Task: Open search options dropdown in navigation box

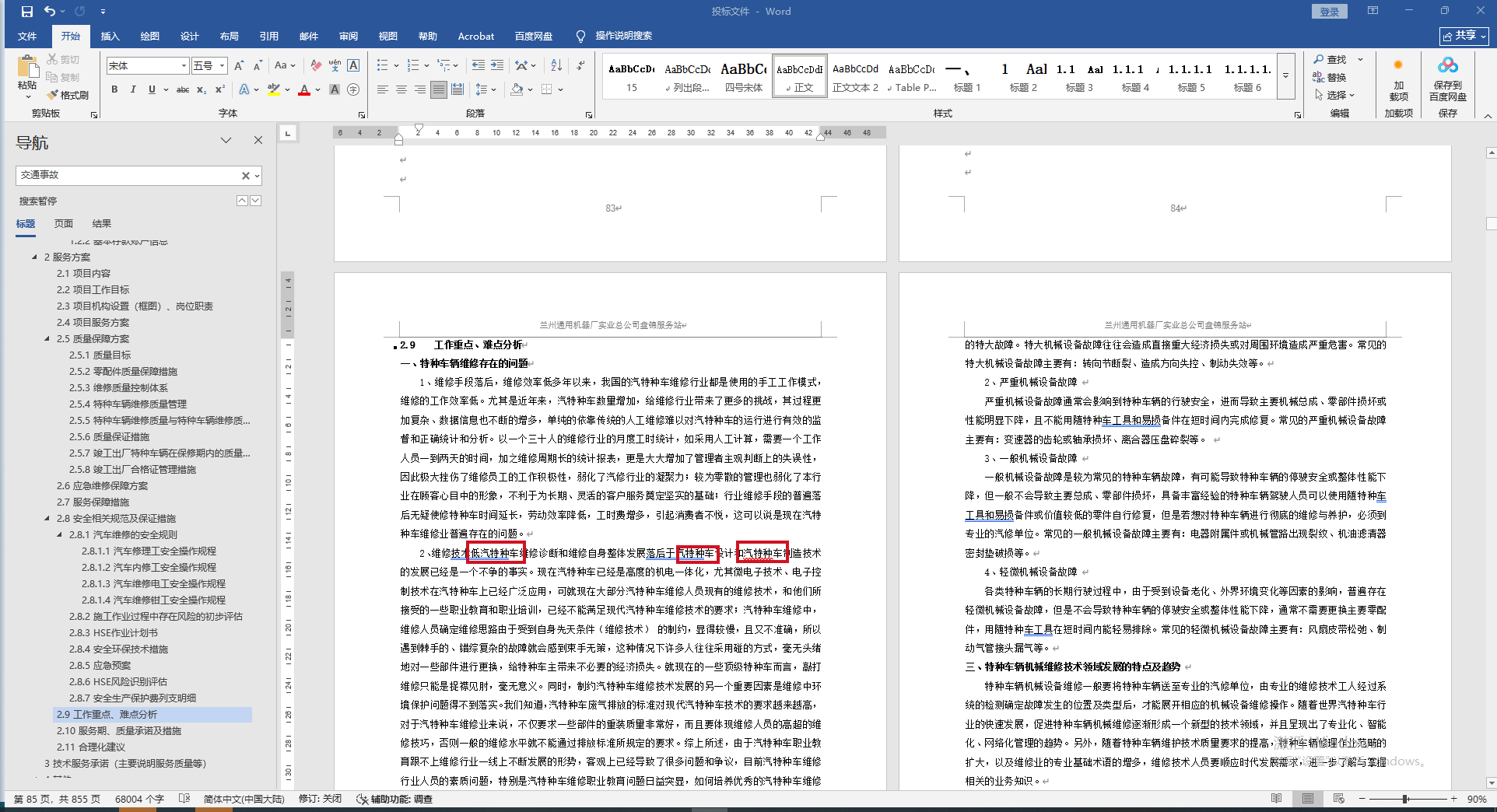Action: pyautogui.click(x=257, y=176)
